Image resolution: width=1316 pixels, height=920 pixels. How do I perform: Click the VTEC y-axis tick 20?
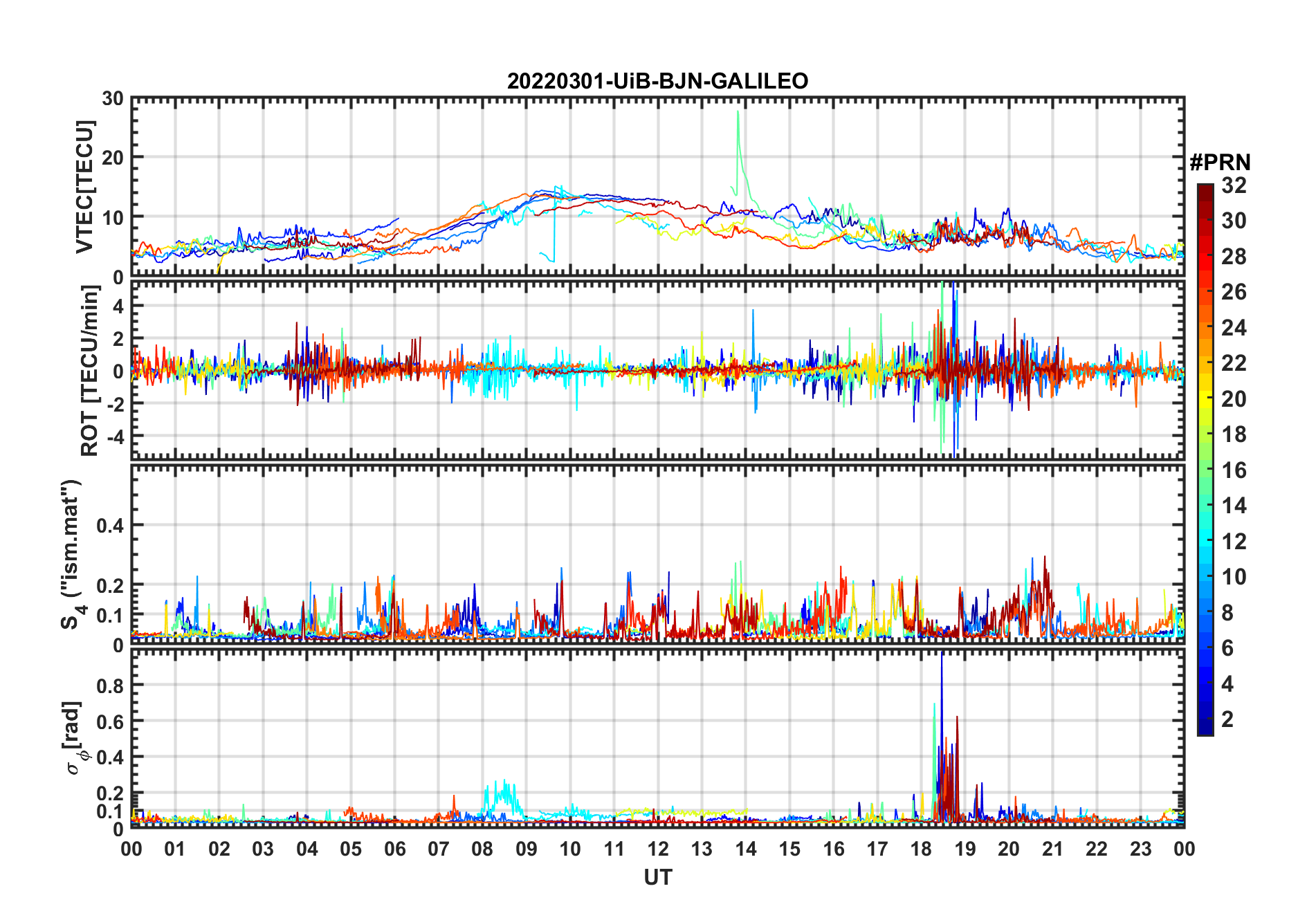pyautogui.click(x=113, y=158)
